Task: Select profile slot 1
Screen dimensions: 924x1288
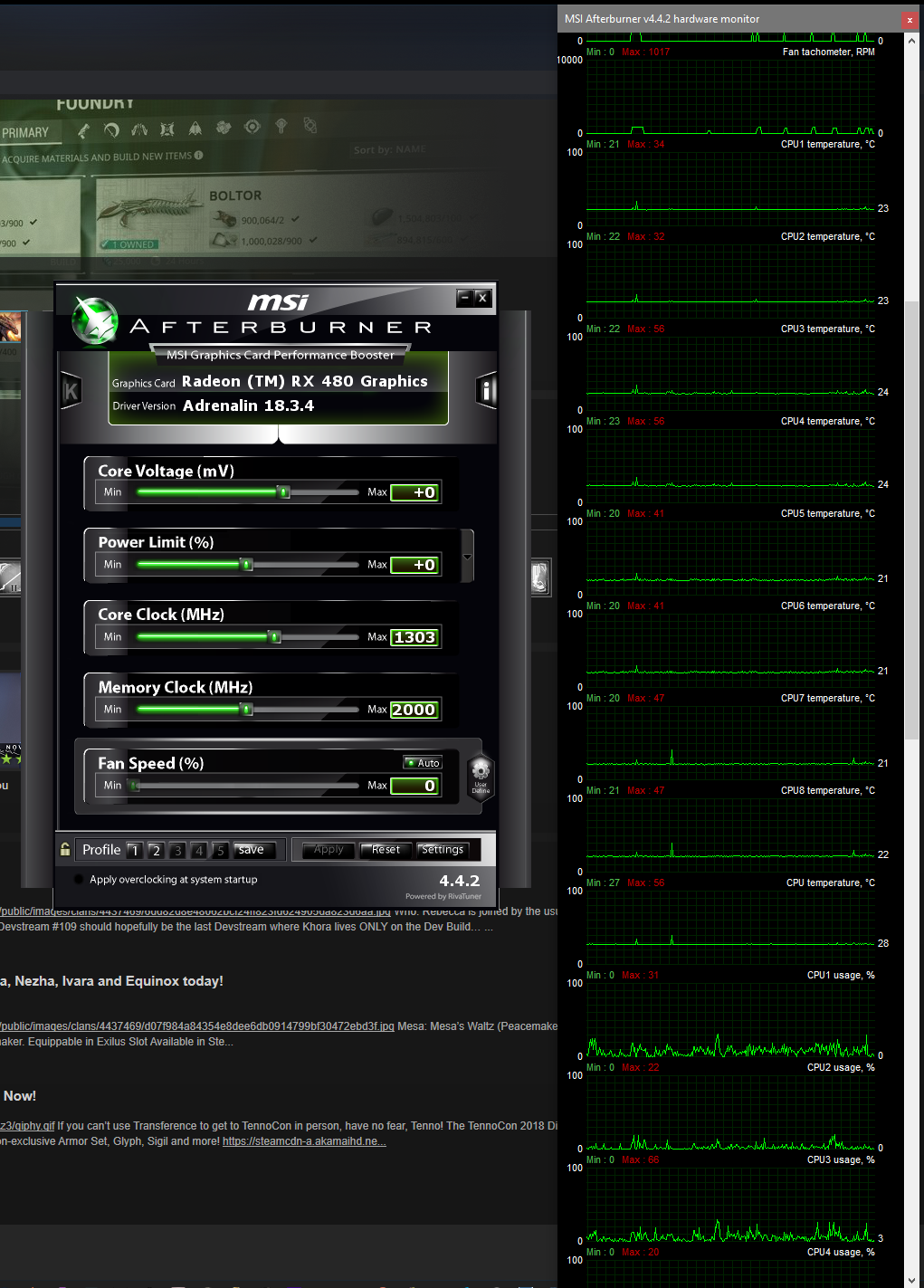Action: pyautogui.click(x=134, y=850)
